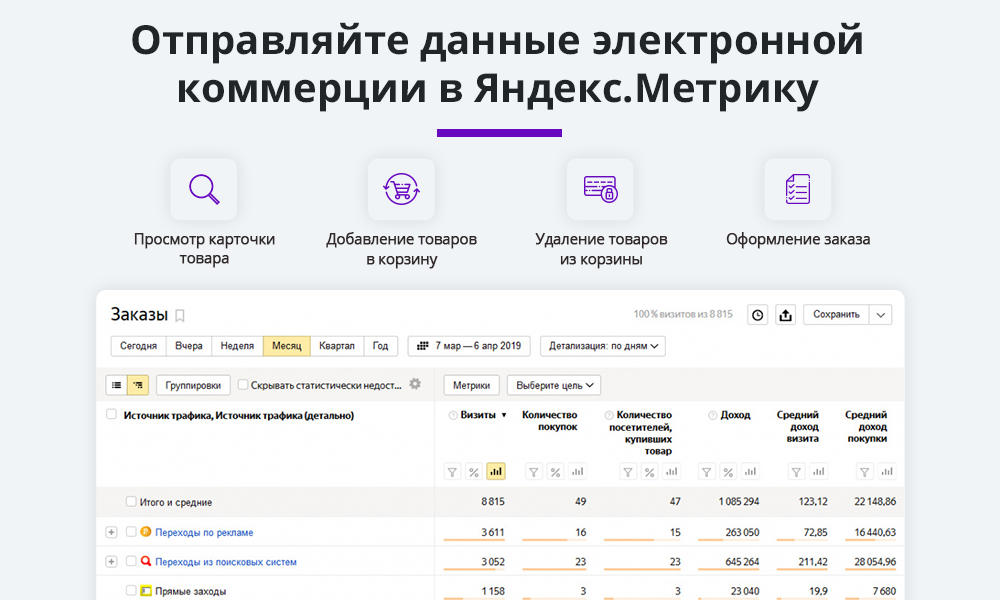The image size is (1000, 600).
Task: Select the tree view icon
Action: pyautogui.click(x=138, y=385)
